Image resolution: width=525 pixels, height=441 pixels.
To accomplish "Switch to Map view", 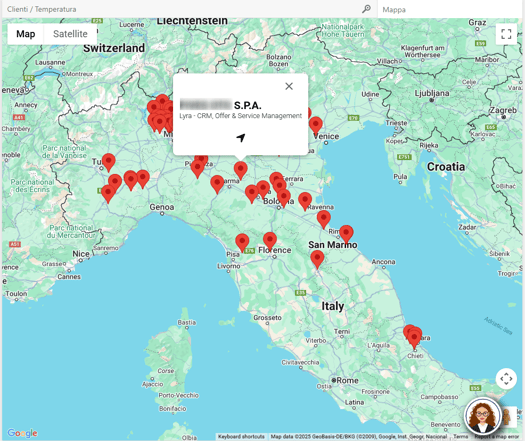I will pyautogui.click(x=26, y=34).
